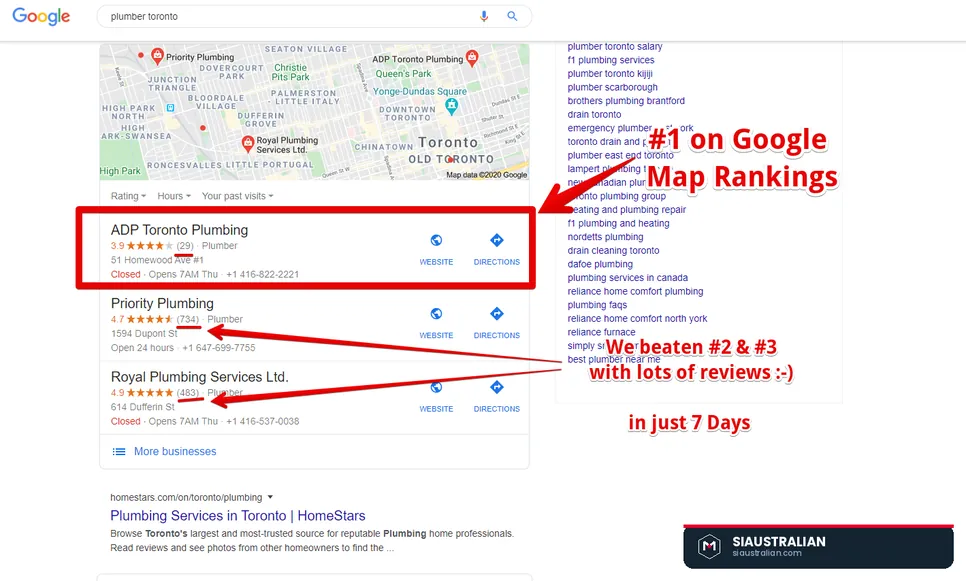Click address 1594 Dupont St

click(144, 333)
